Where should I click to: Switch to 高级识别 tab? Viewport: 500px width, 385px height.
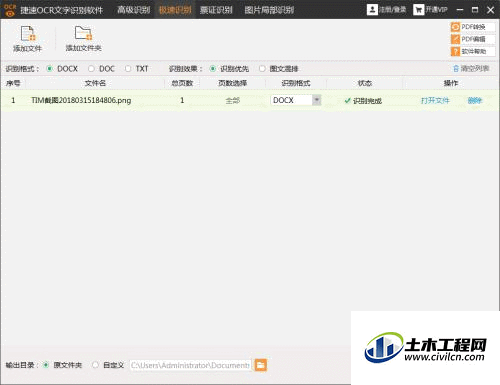tap(133, 10)
